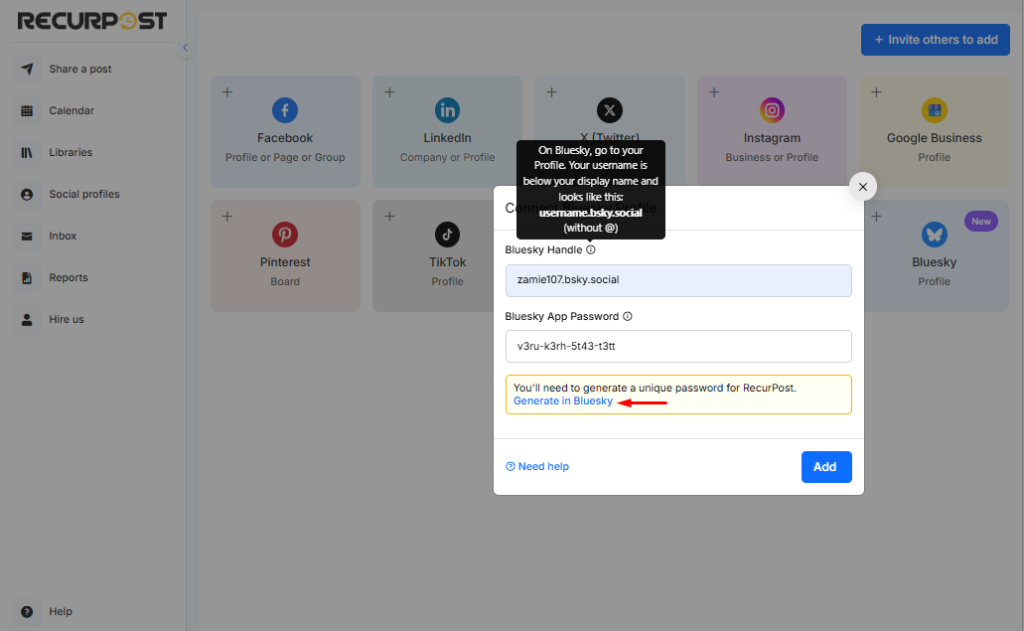Click the Bluesky App Password label

[x=562, y=316]
